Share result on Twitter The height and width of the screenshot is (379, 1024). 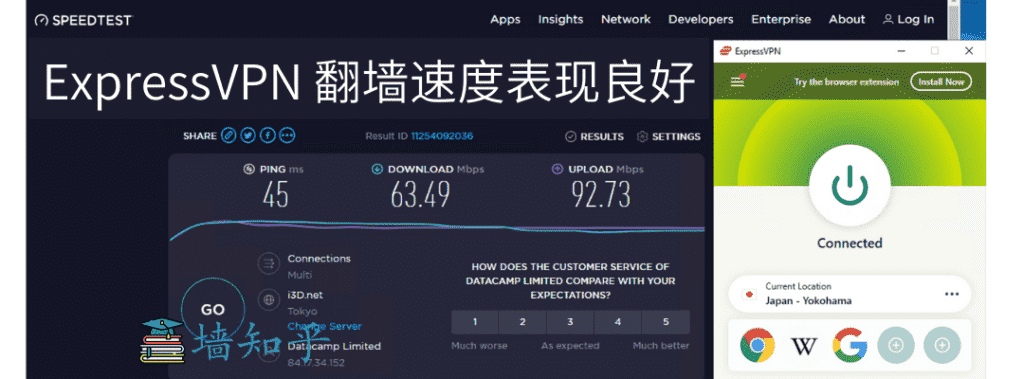[248, 136]
